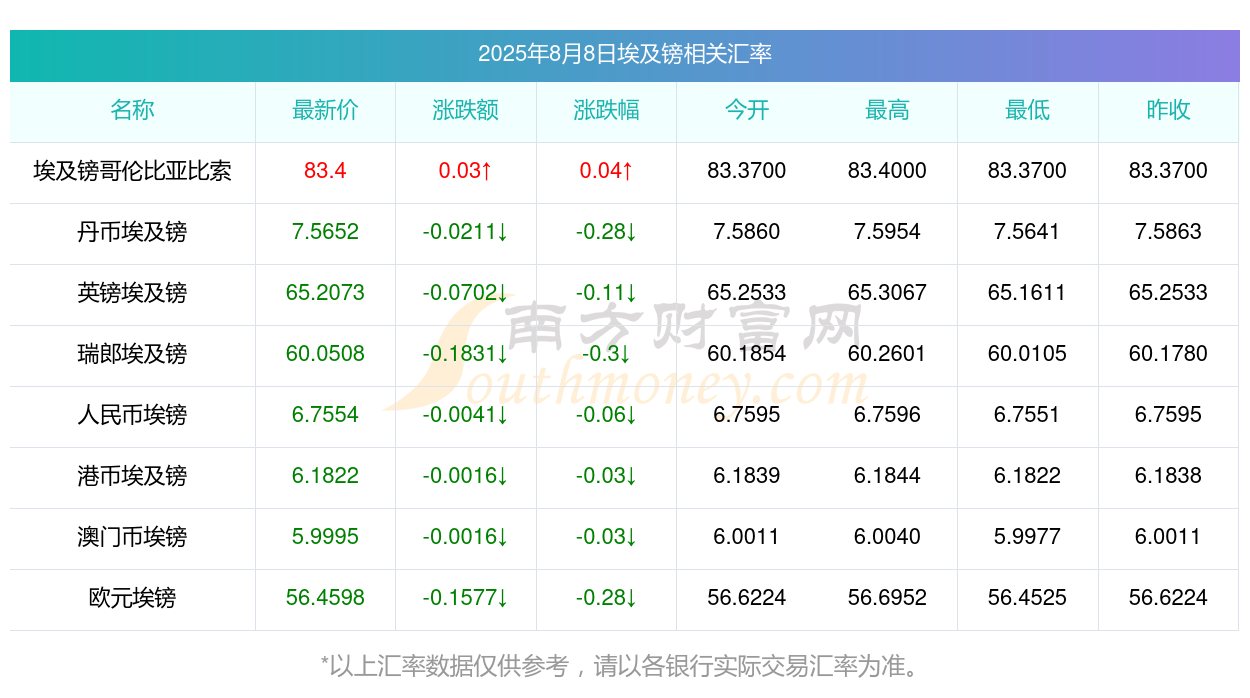Image resolution: width=1250 pixels, height=698 pixels.
Task: Click the change amount -0.1831↓
Action: [466, 354]
